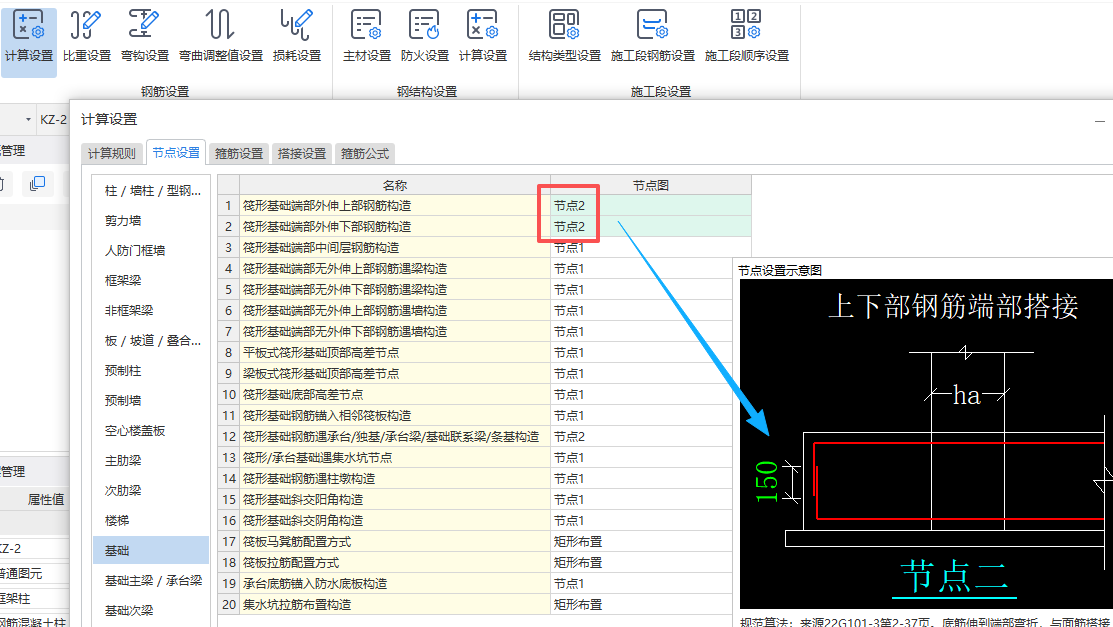Select 基础 category
Screen dimensions: 1113x627
click(152, 550)
